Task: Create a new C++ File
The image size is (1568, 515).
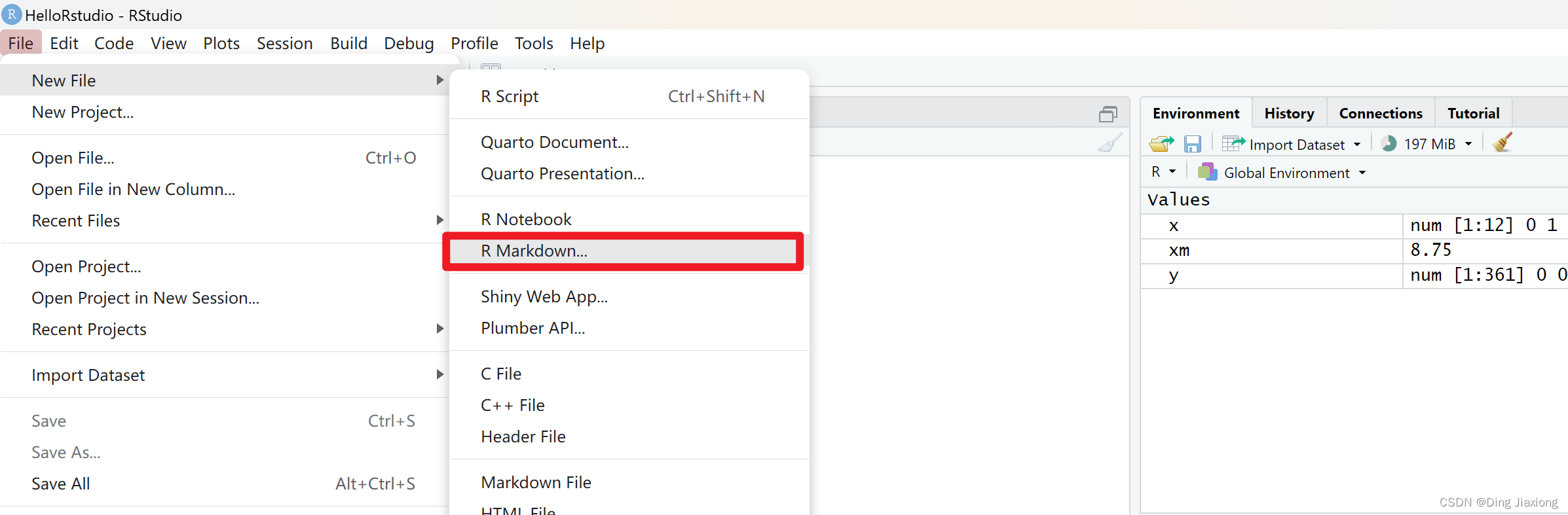Action: pos(629,405)
